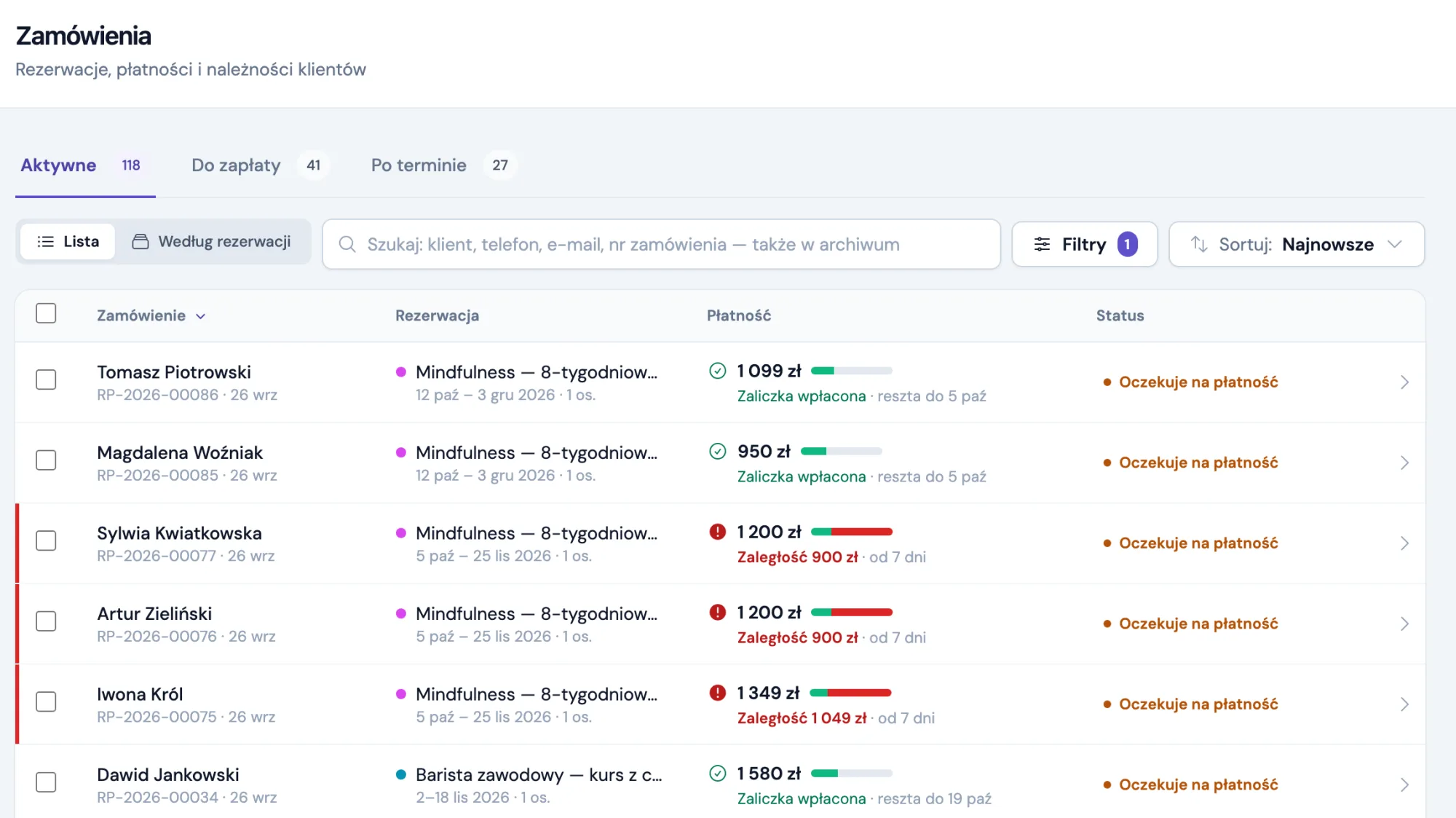Toggle the select-all orders checkbox

(x=46, y=313)
